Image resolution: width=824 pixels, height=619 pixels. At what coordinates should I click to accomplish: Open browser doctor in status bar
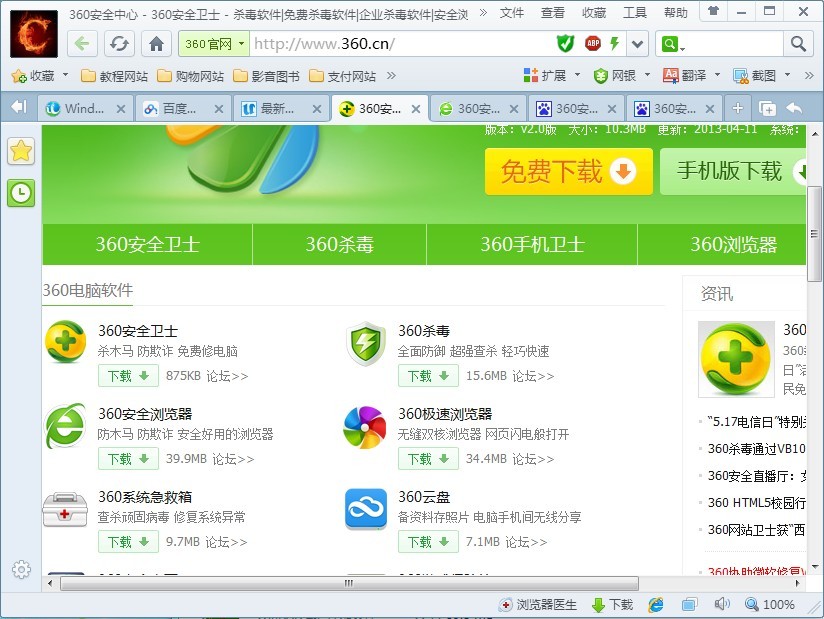pos(538,604)
